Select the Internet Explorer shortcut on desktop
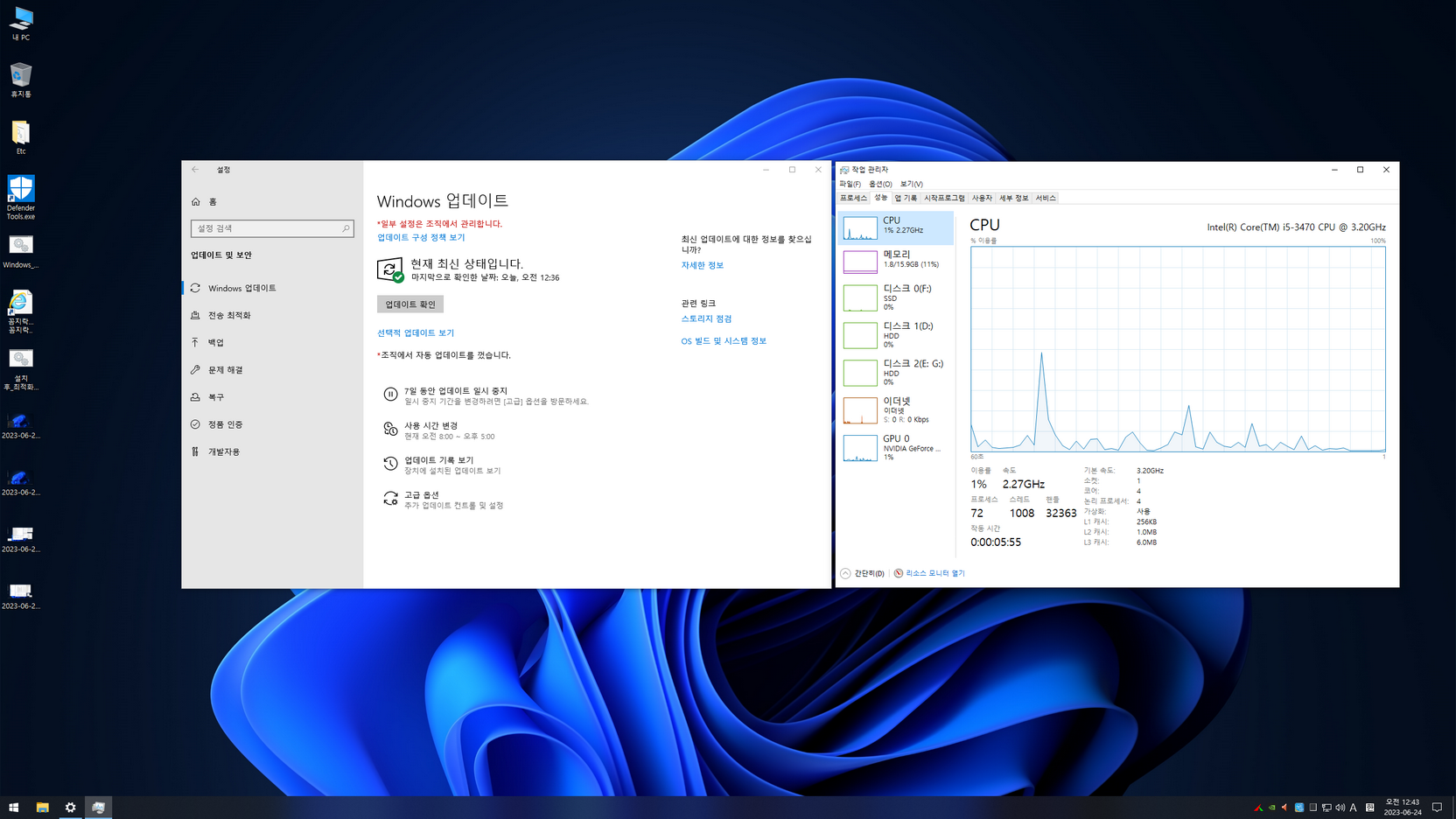 click(20, 311)
